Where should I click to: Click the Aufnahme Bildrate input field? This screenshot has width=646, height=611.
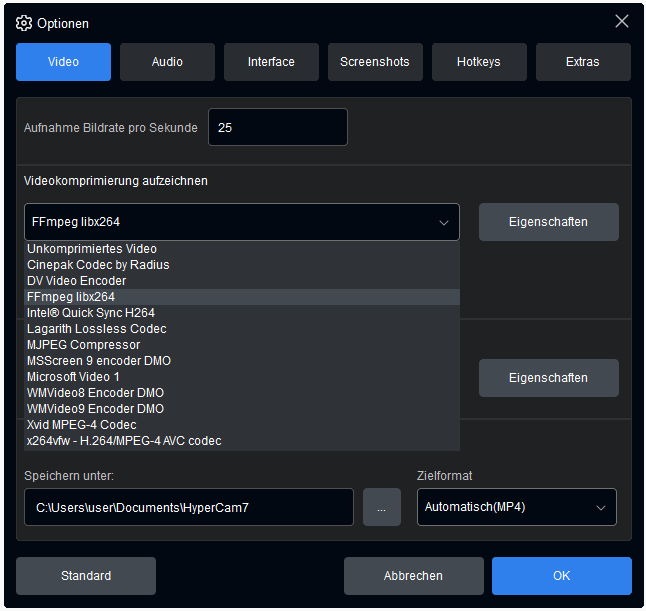277,127
